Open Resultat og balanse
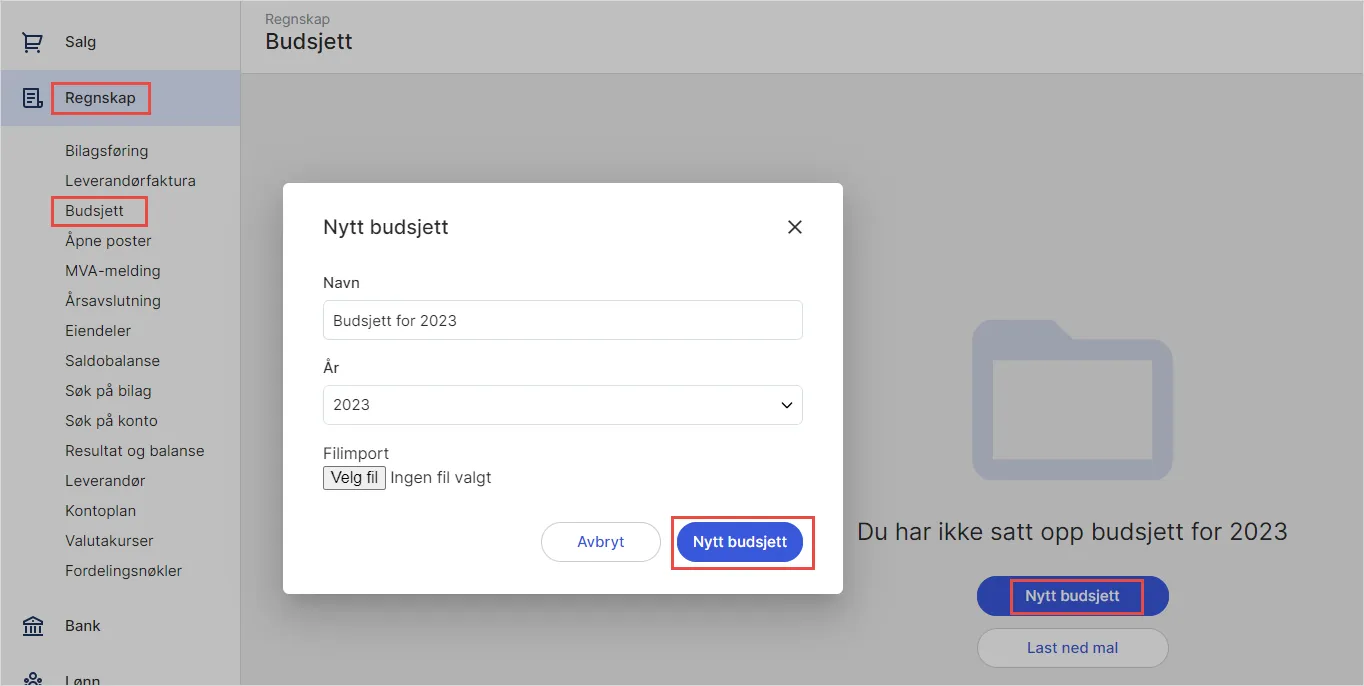This screenshot has height=686, width=1364. (137, 450)
